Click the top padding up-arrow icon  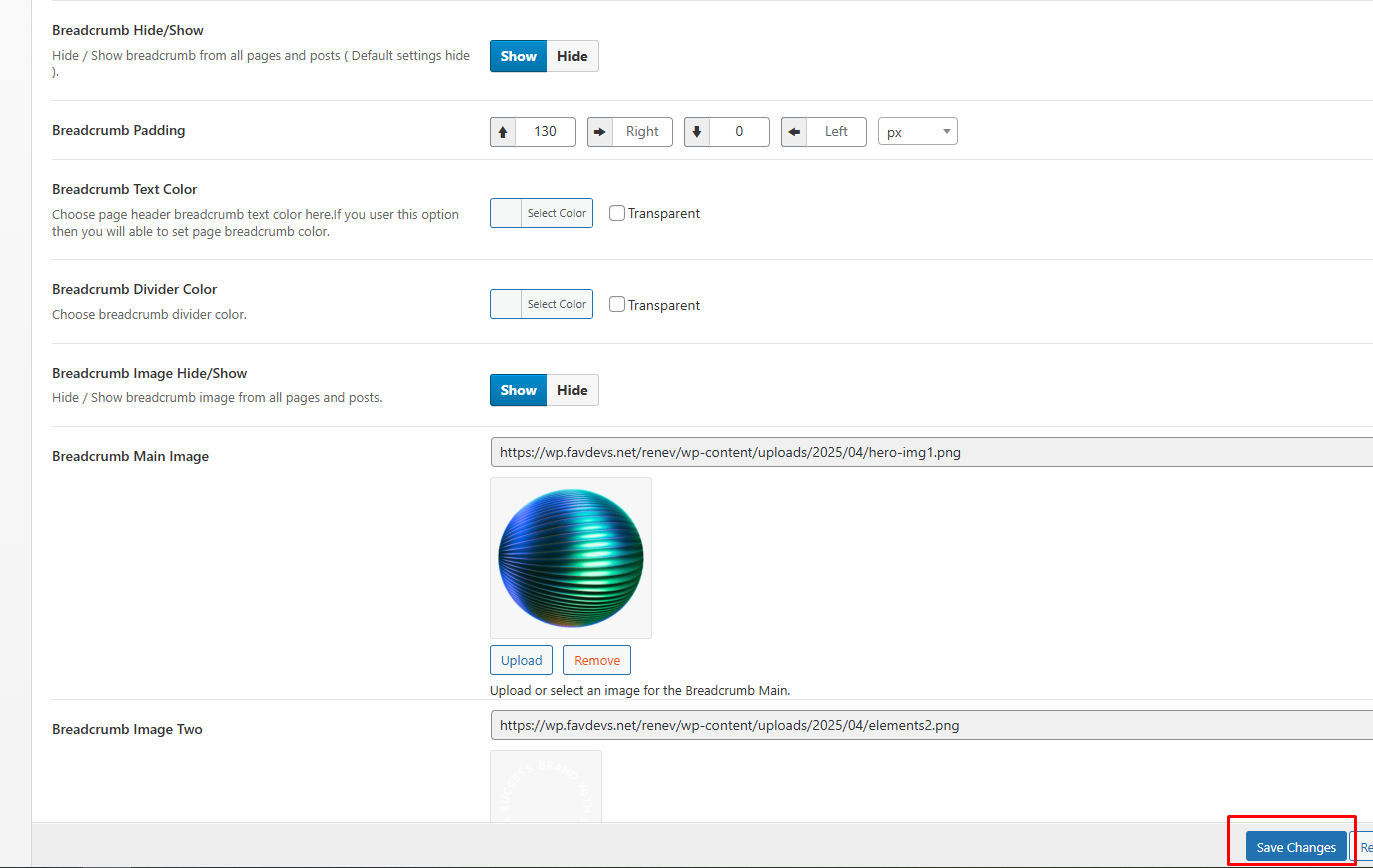[x=503, y=132]
